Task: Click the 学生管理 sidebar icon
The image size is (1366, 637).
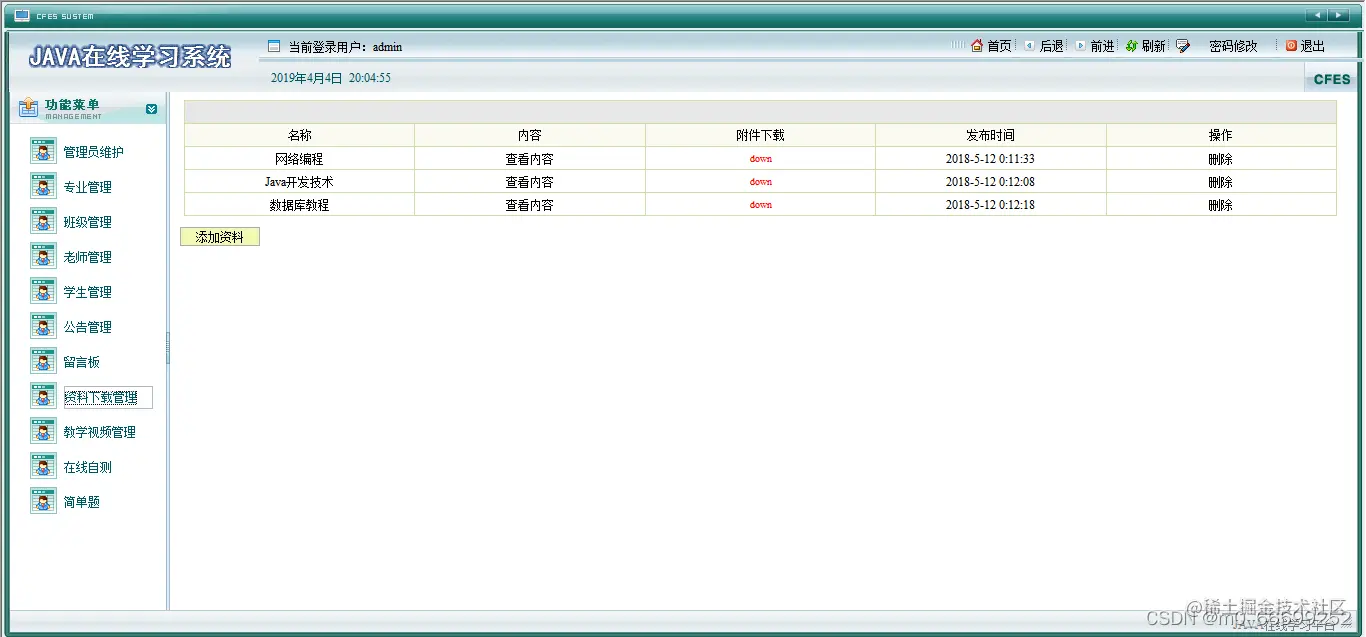Action: tap(43, 291)
